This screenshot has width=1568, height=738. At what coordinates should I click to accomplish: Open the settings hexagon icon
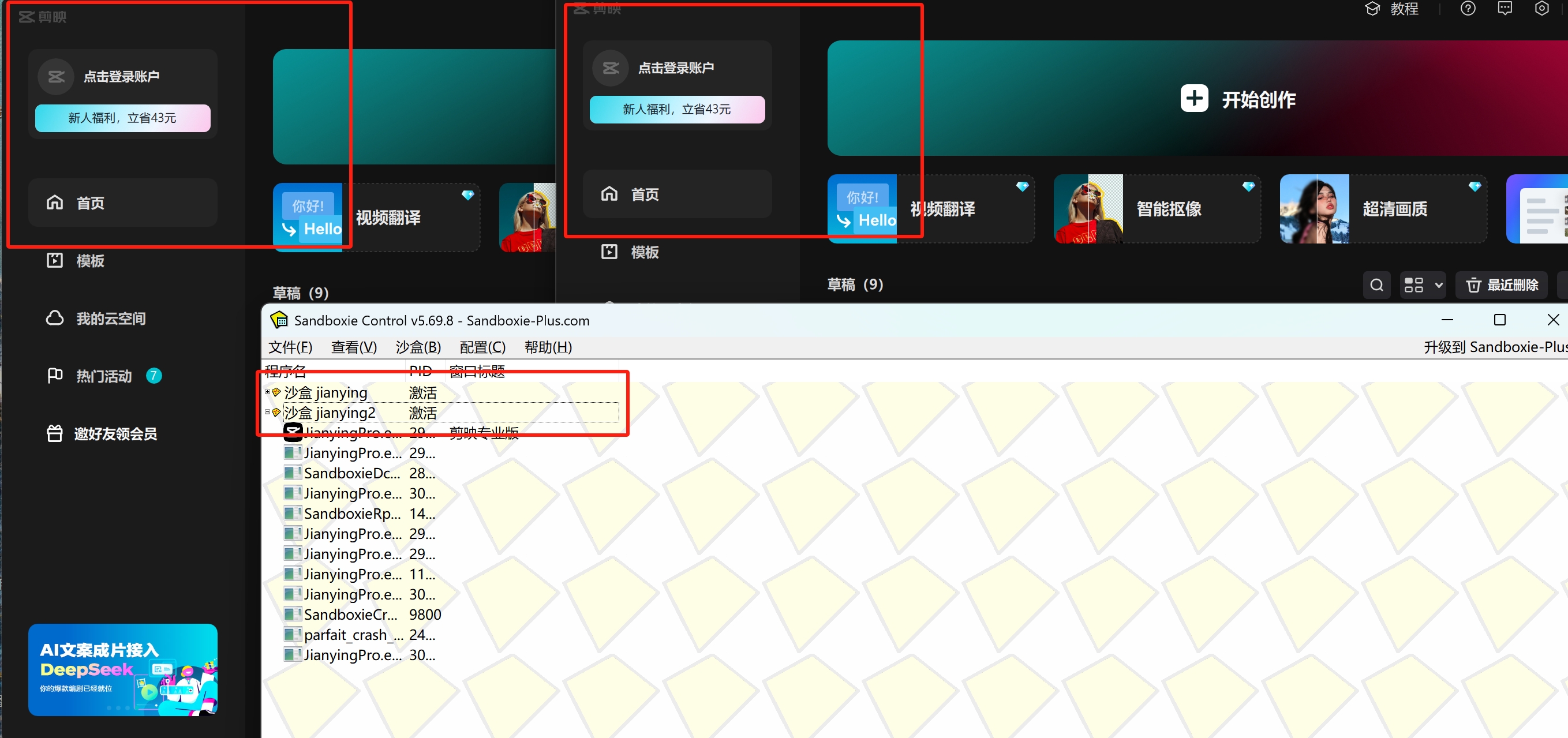[1541, 9]
